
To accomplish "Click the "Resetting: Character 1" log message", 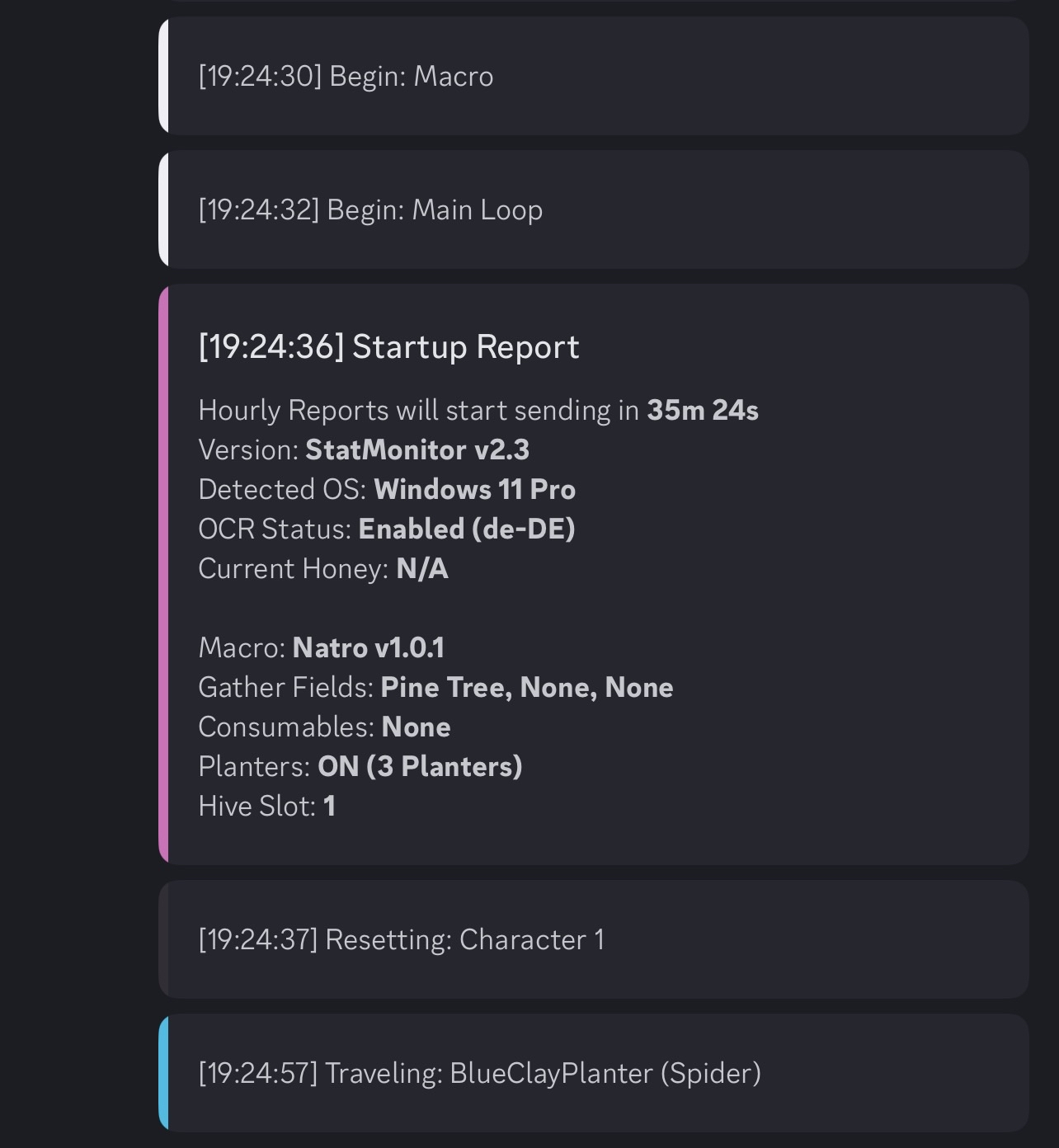I will click(x=401, y=940).
